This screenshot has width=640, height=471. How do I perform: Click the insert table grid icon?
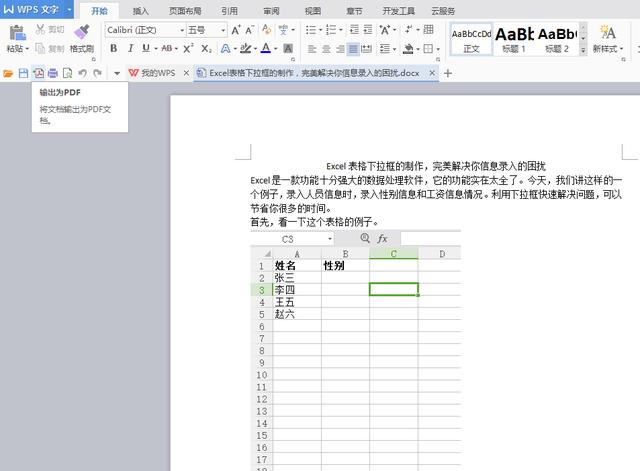point(429,29)
